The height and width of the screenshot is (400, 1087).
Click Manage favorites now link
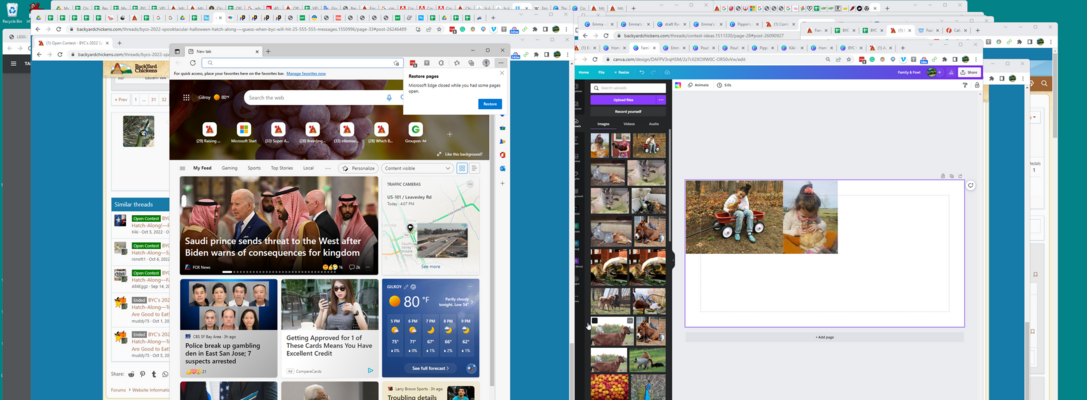click(306, 73)
